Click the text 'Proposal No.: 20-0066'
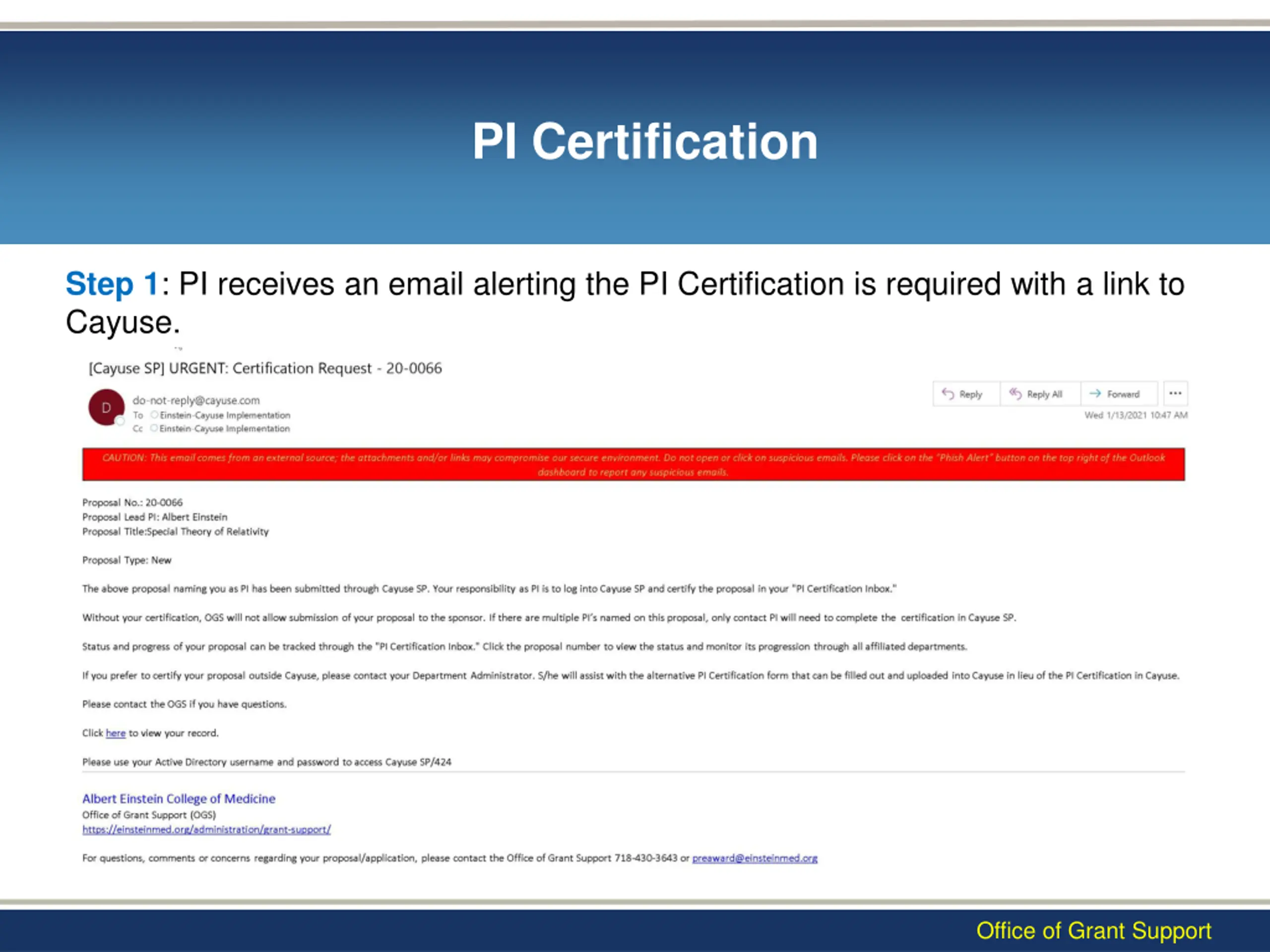 (x=132, y=502)
